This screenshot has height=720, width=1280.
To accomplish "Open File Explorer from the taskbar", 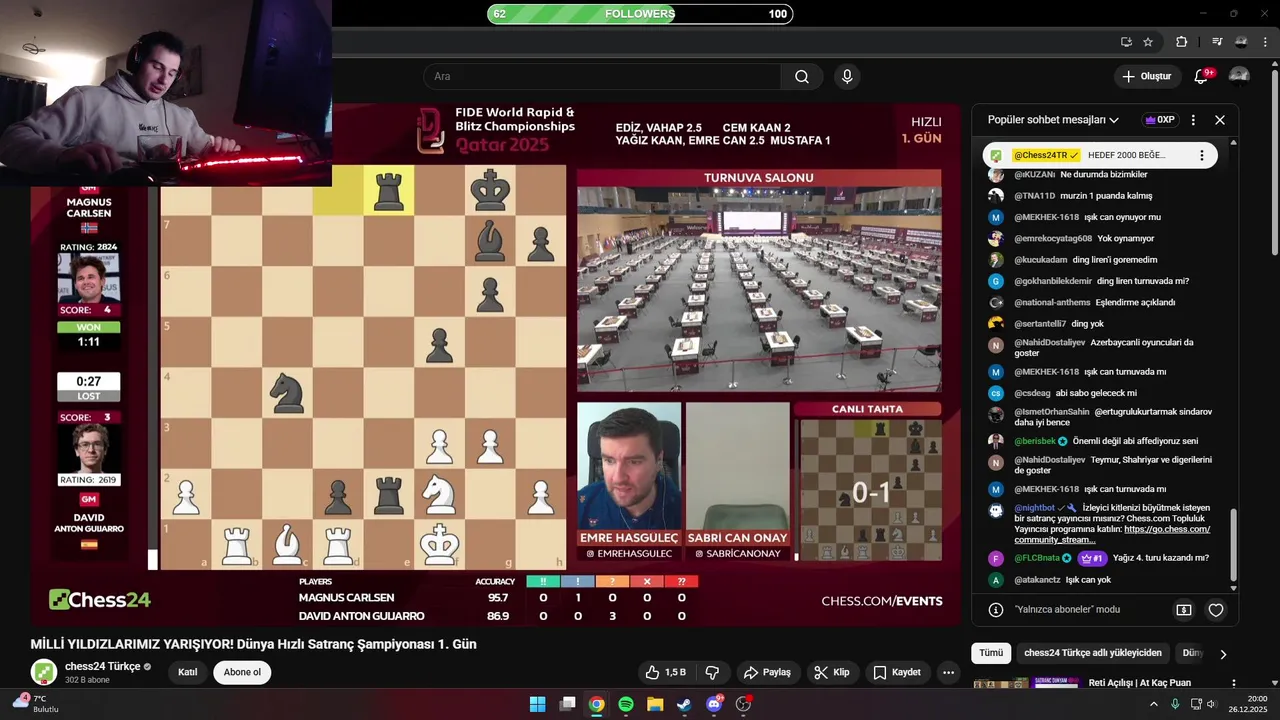I will pyautogui.click(x=655, y=704).
